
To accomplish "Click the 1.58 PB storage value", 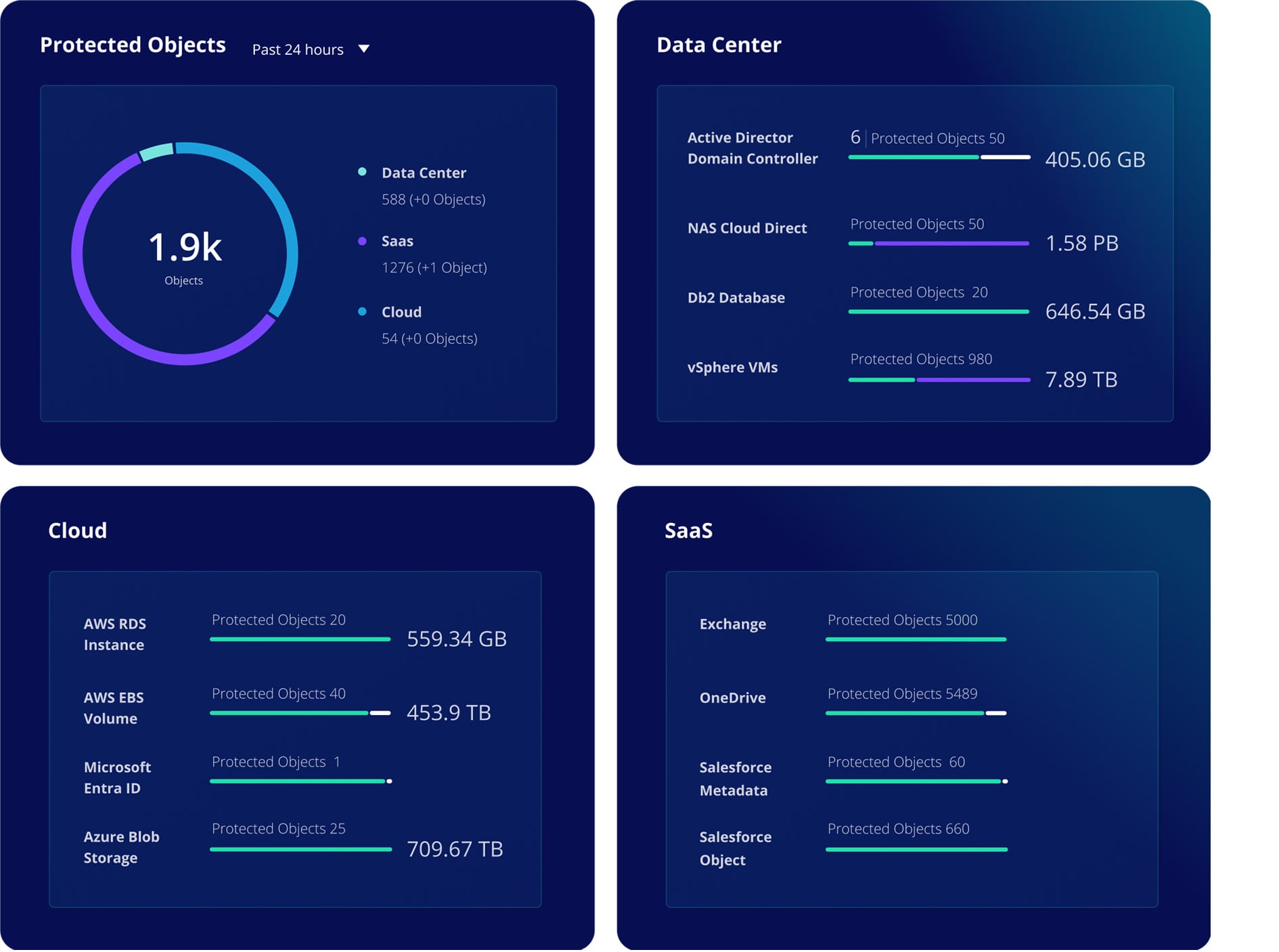I will point(1081,243).
